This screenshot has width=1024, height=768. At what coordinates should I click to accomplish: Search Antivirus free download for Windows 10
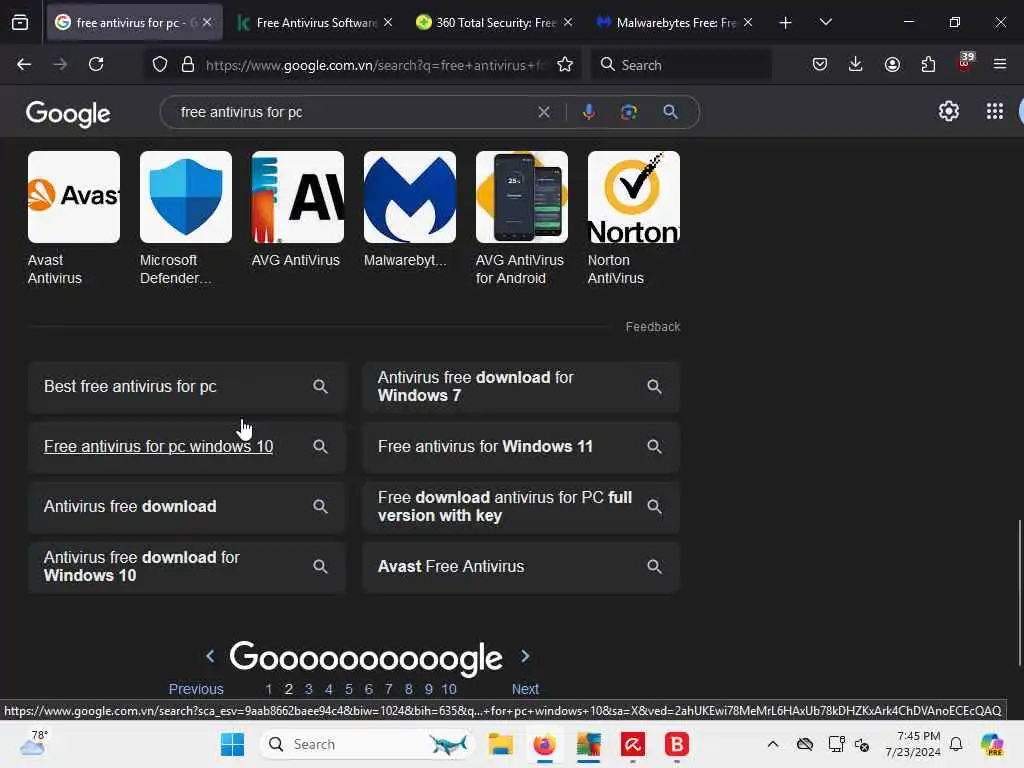point(186,567)
